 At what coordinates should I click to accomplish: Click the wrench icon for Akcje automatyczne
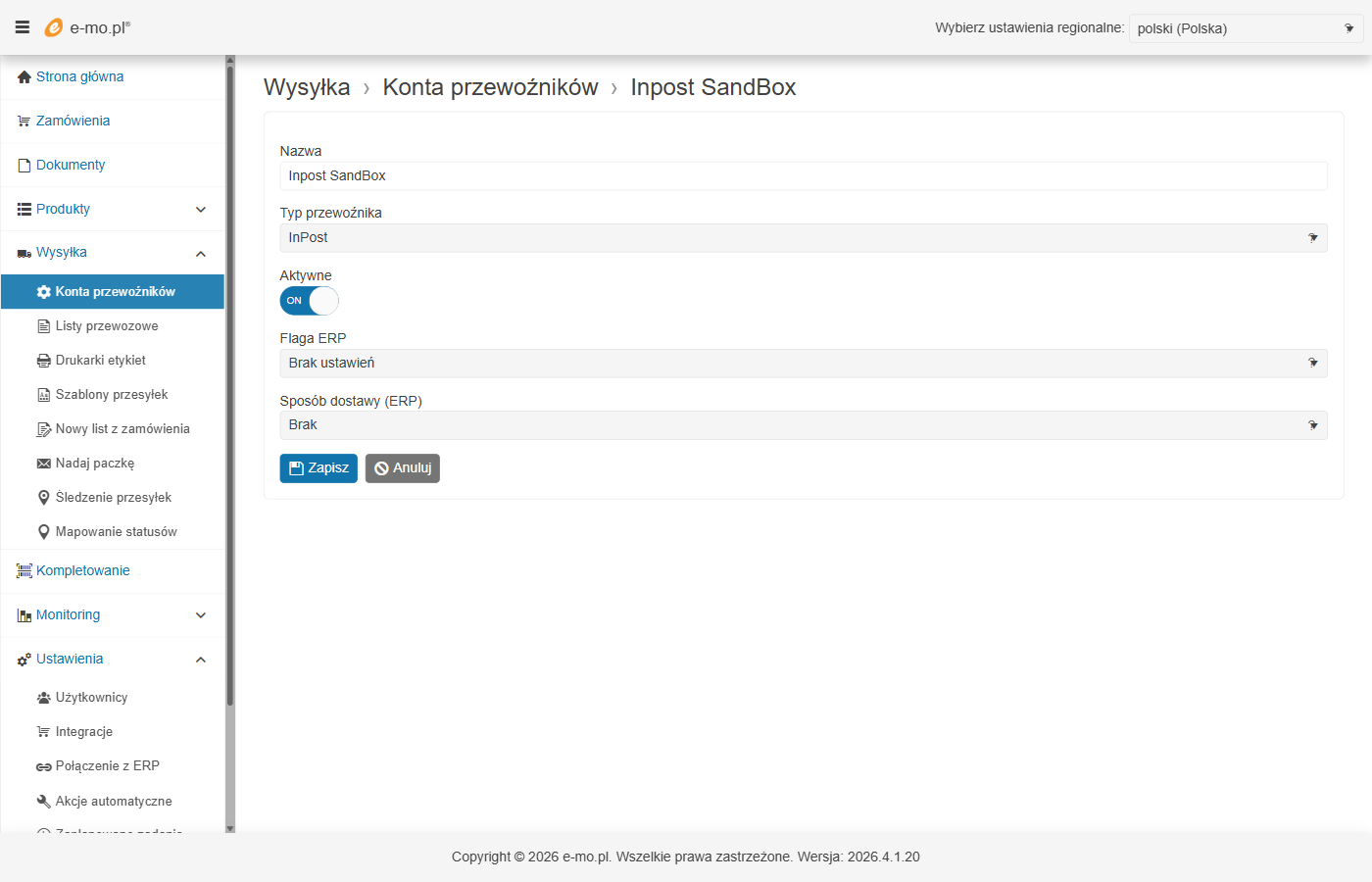click(x=43, y=802)
